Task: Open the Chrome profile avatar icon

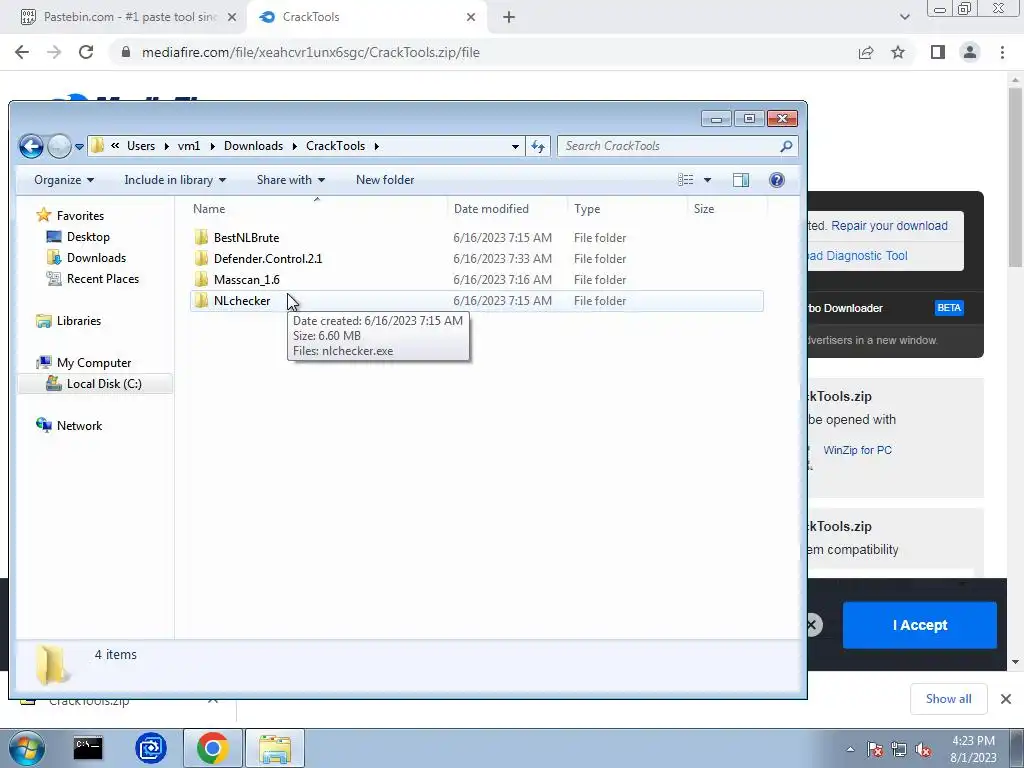Action: [970, 52]
